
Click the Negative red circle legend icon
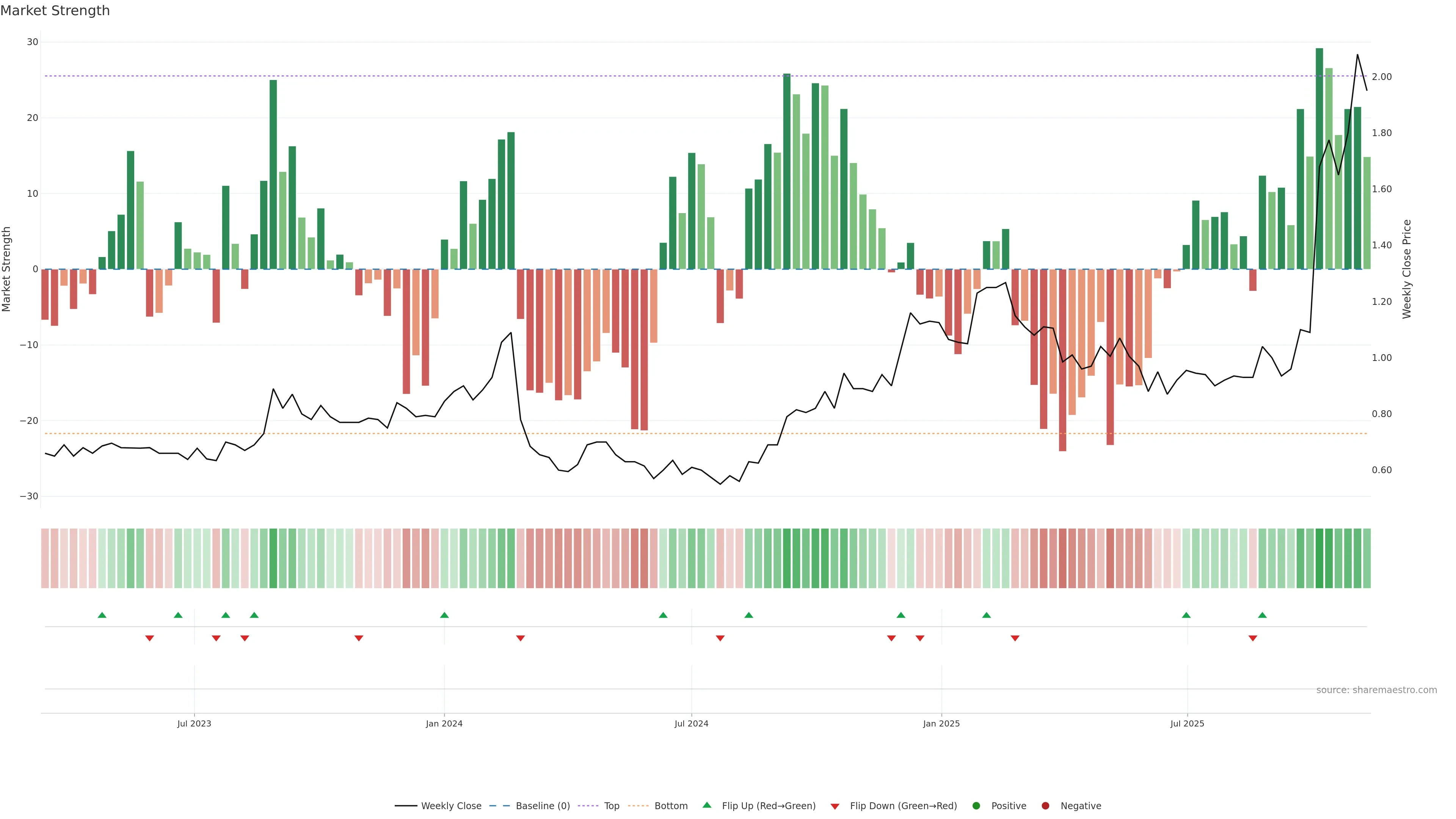pos(1045,806)
